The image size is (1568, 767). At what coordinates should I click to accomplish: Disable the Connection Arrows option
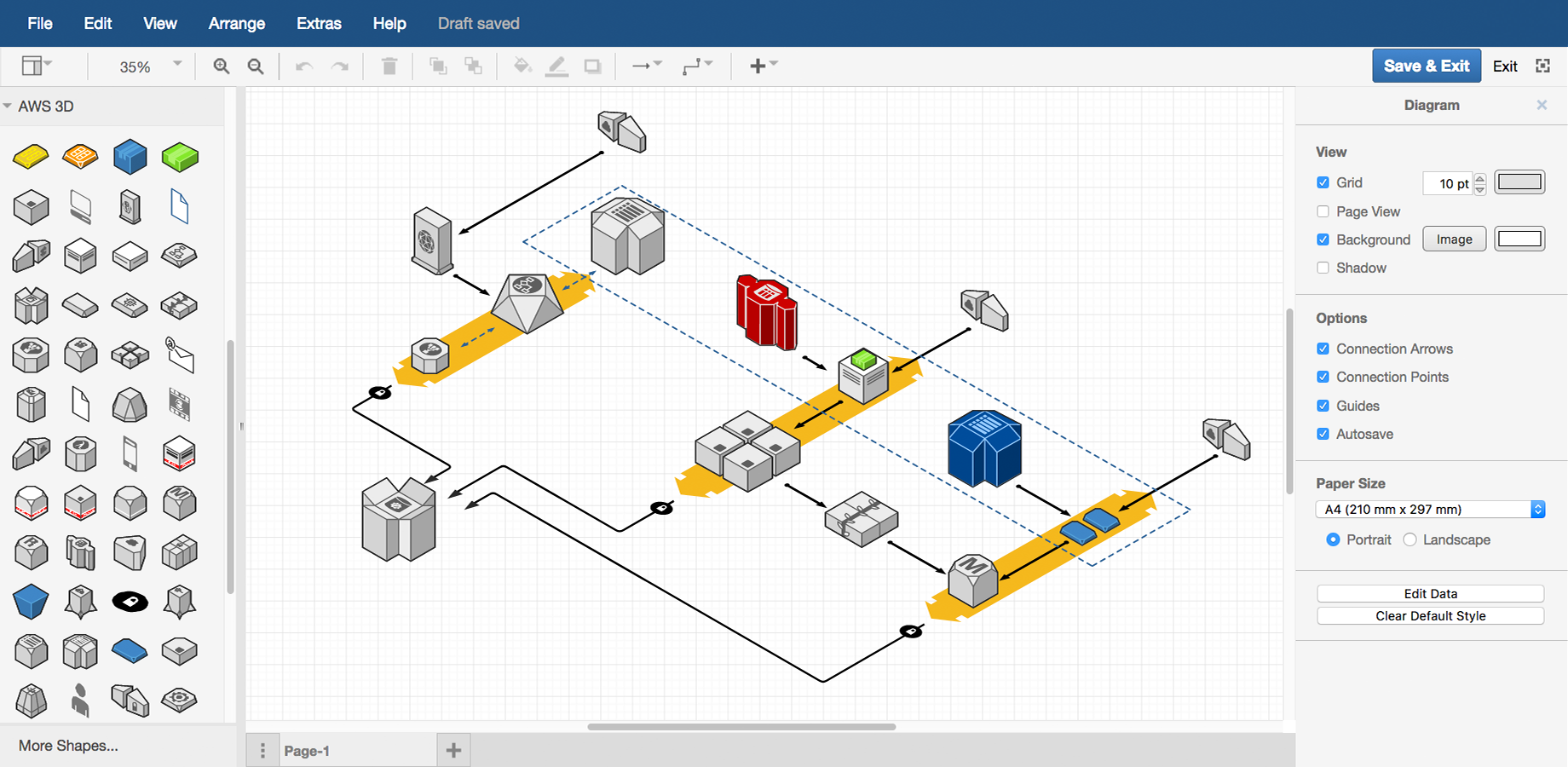(1323, 349)
